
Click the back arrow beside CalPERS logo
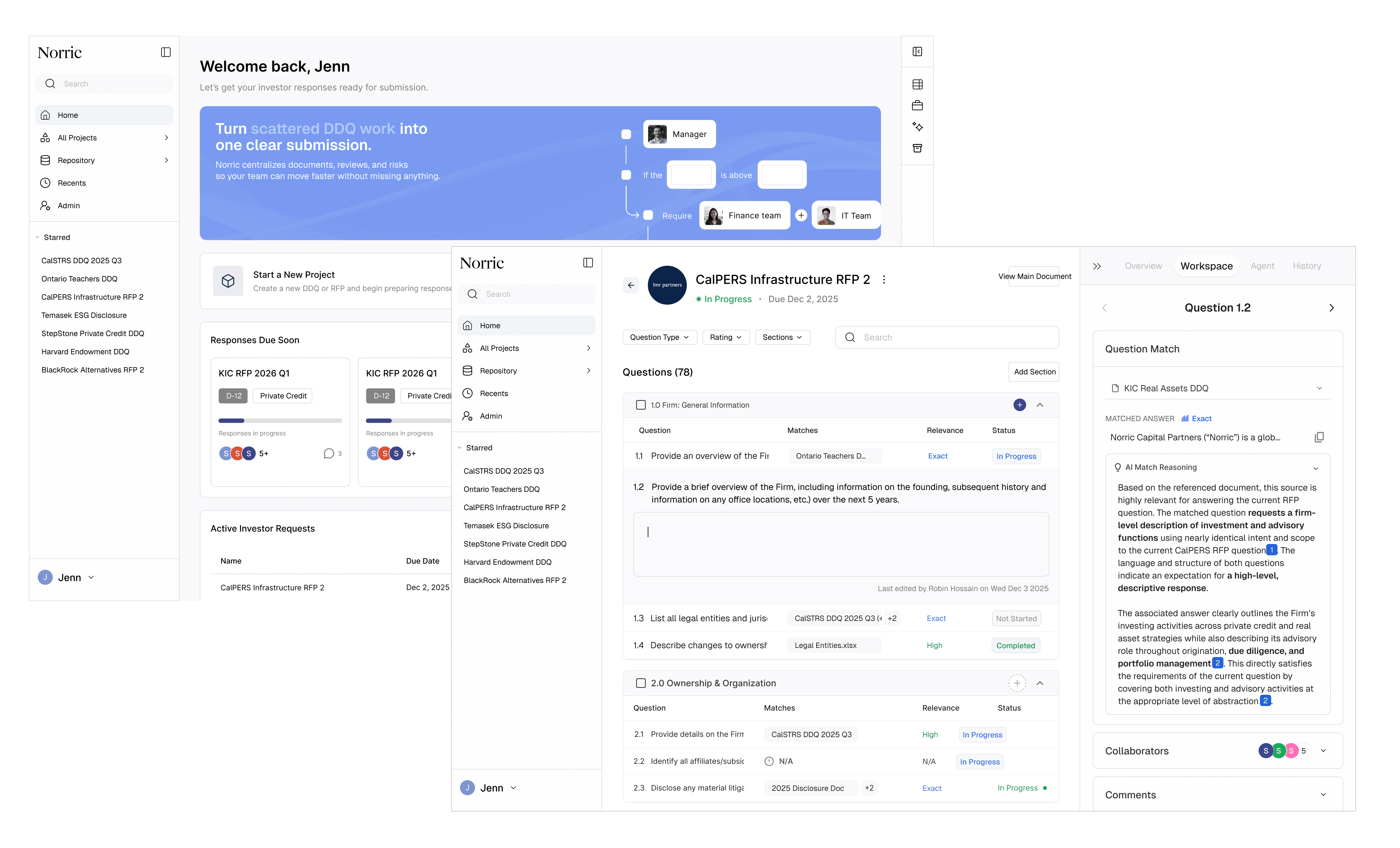point(631,285)
